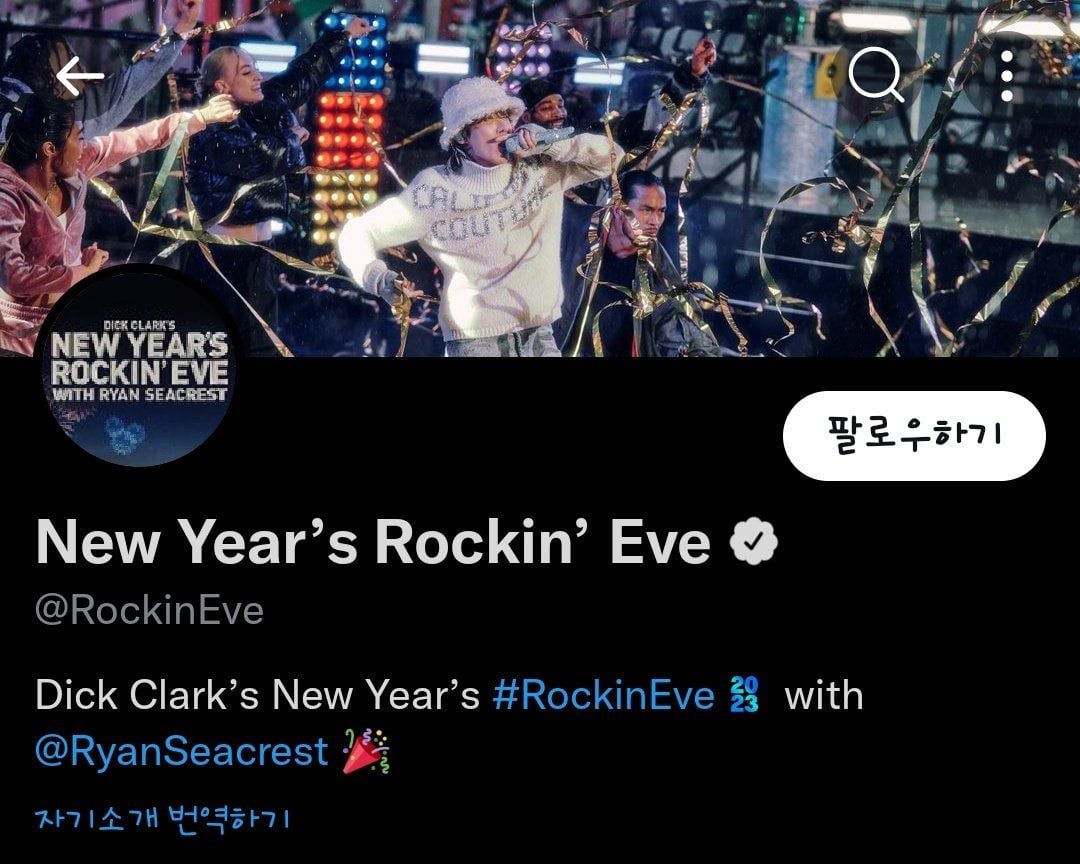This screenshot has height=864, width=1080.
Task: Go back using the left arrow
Action: pyautogui.click(x=80, y=76)
